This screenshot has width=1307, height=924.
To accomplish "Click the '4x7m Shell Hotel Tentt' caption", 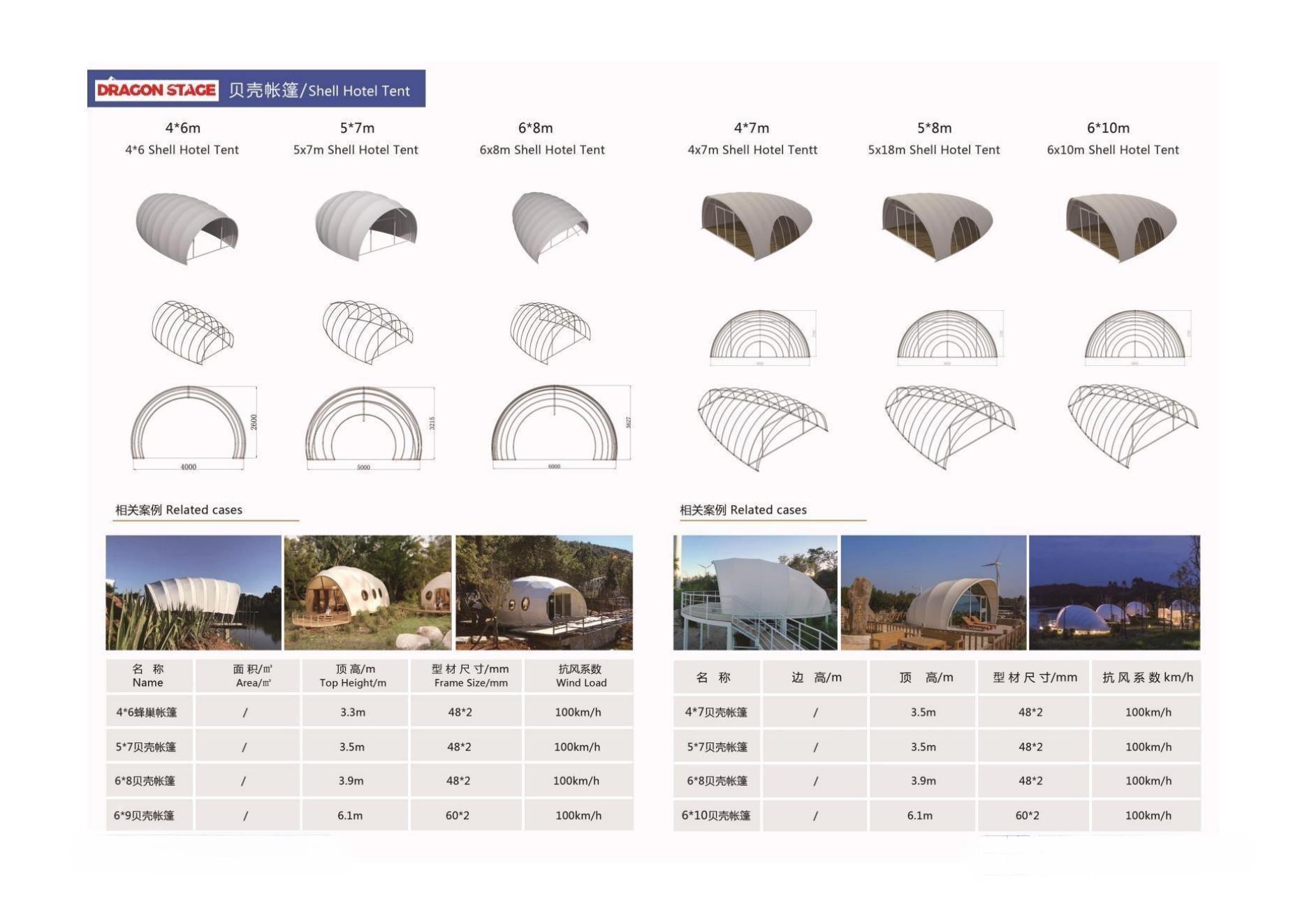I will coord(752,149).
